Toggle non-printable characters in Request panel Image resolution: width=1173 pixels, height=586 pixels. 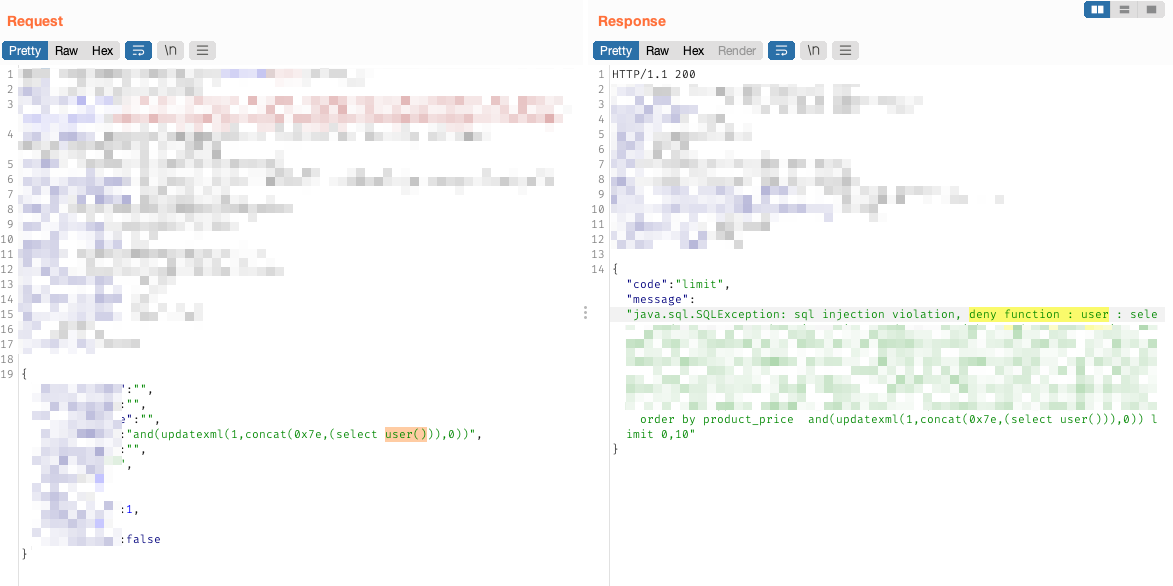coord(170,51)
